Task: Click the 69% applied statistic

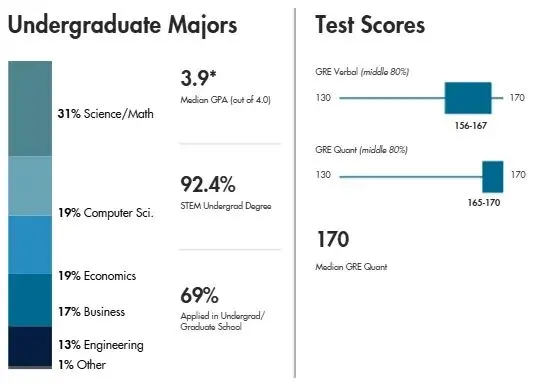Action: click(199, 295)
